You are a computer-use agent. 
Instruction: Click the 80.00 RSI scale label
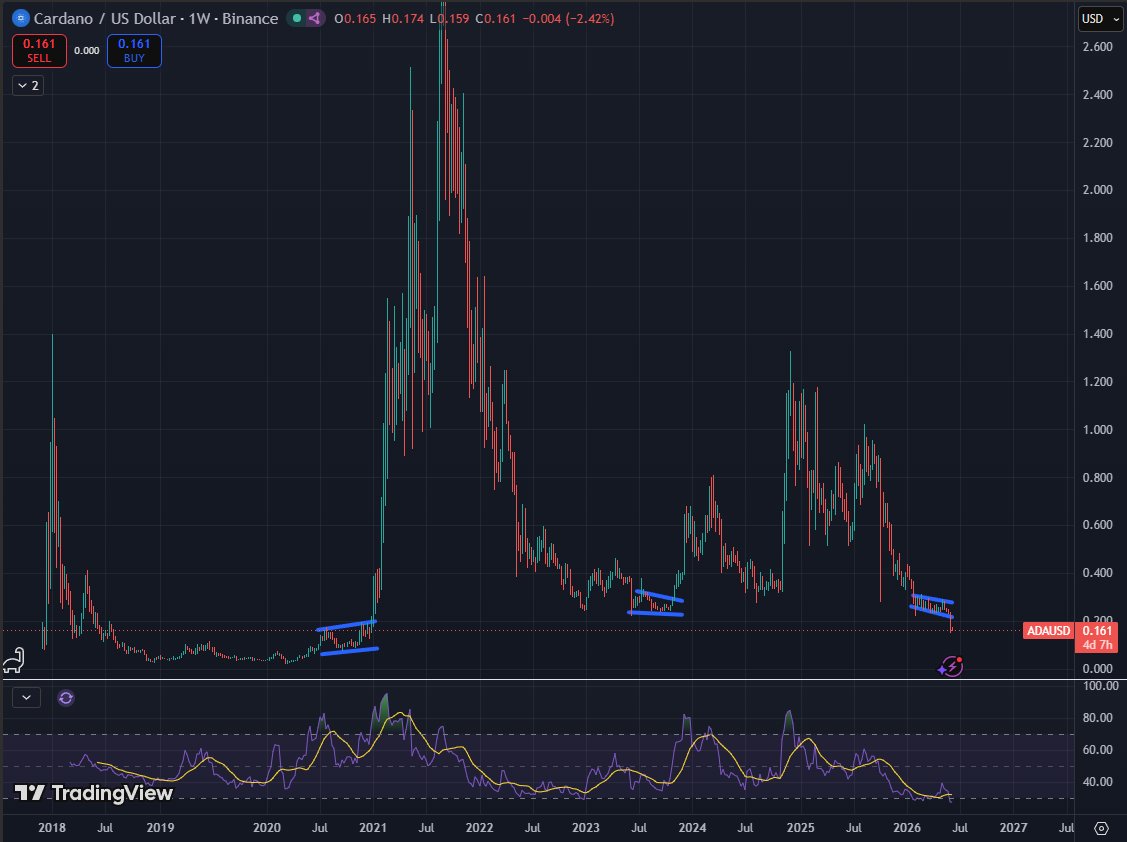[1098, 718]
